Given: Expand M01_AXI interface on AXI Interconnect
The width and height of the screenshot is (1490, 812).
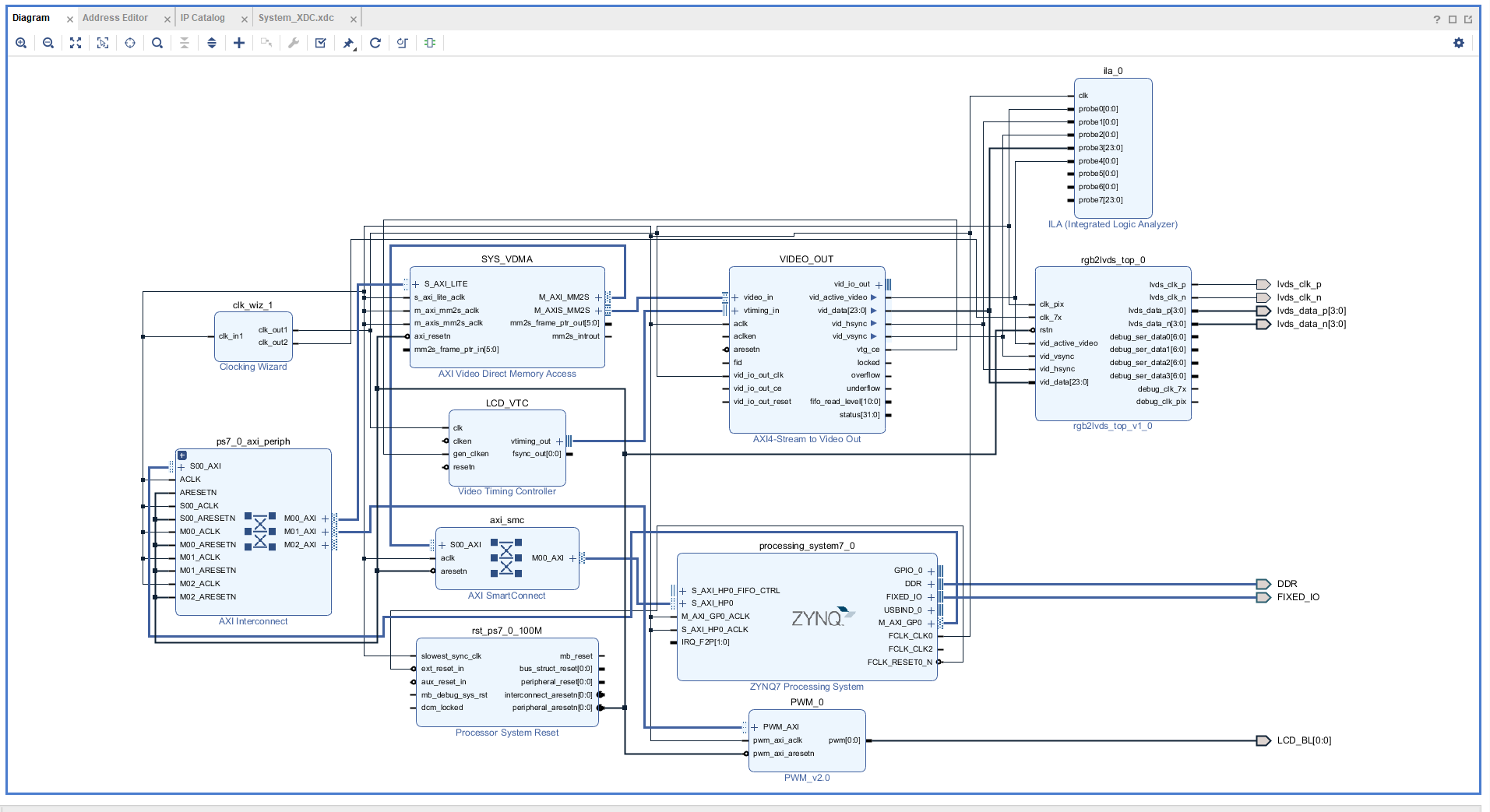Looking at the screenshot, I should point(325,532).
